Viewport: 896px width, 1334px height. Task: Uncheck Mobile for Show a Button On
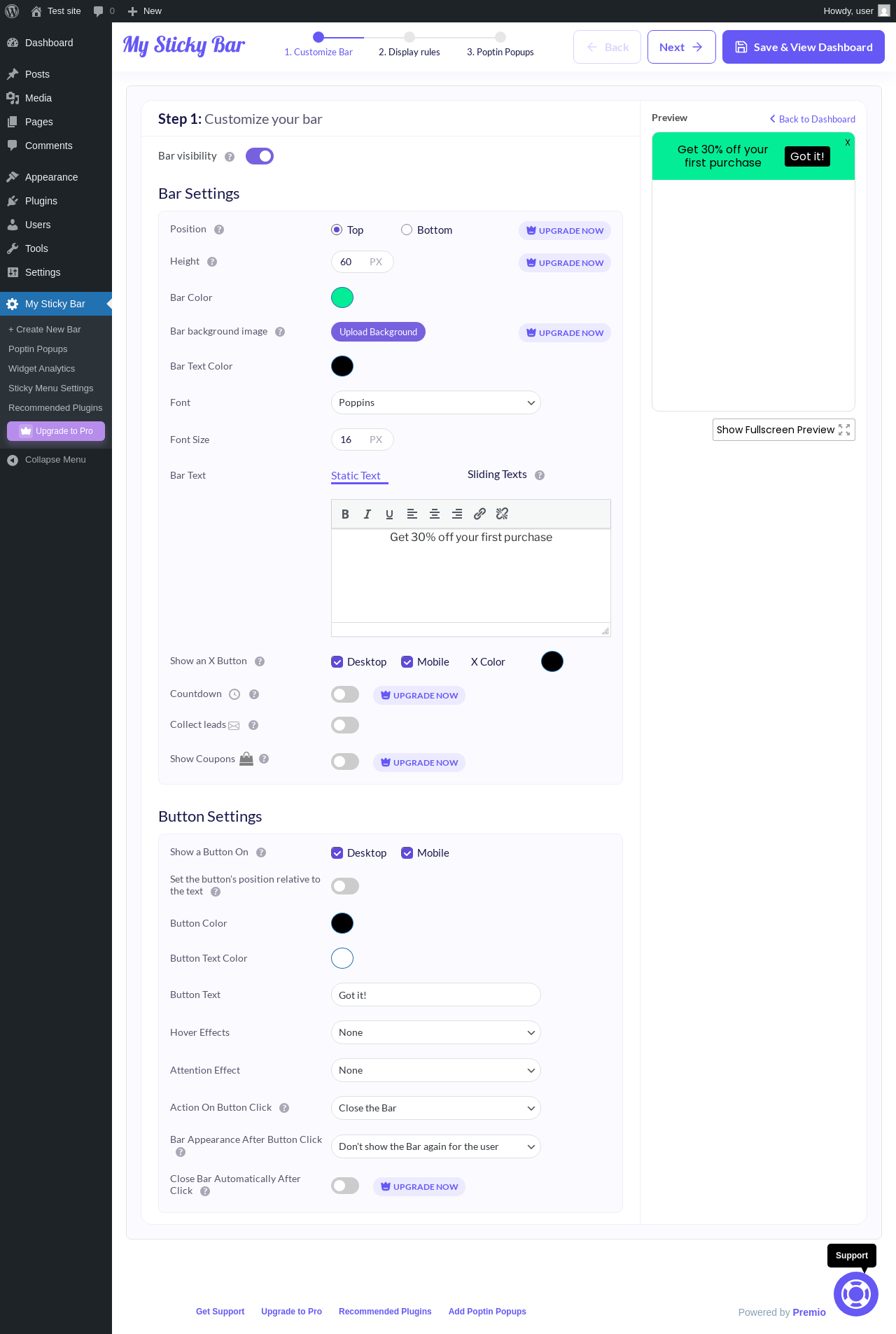point(407,853)
